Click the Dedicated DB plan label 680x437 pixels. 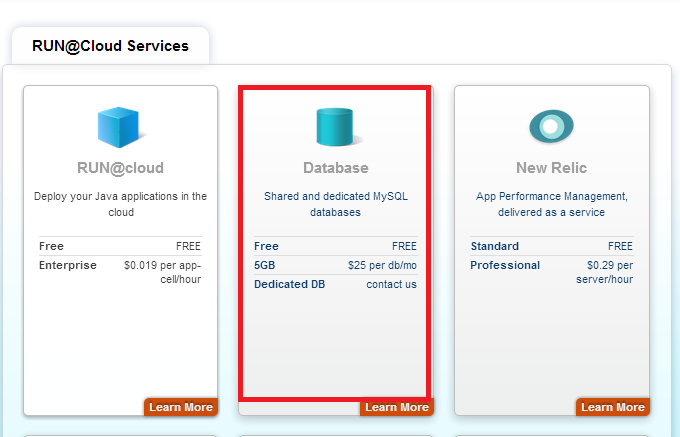pos(290,284)
